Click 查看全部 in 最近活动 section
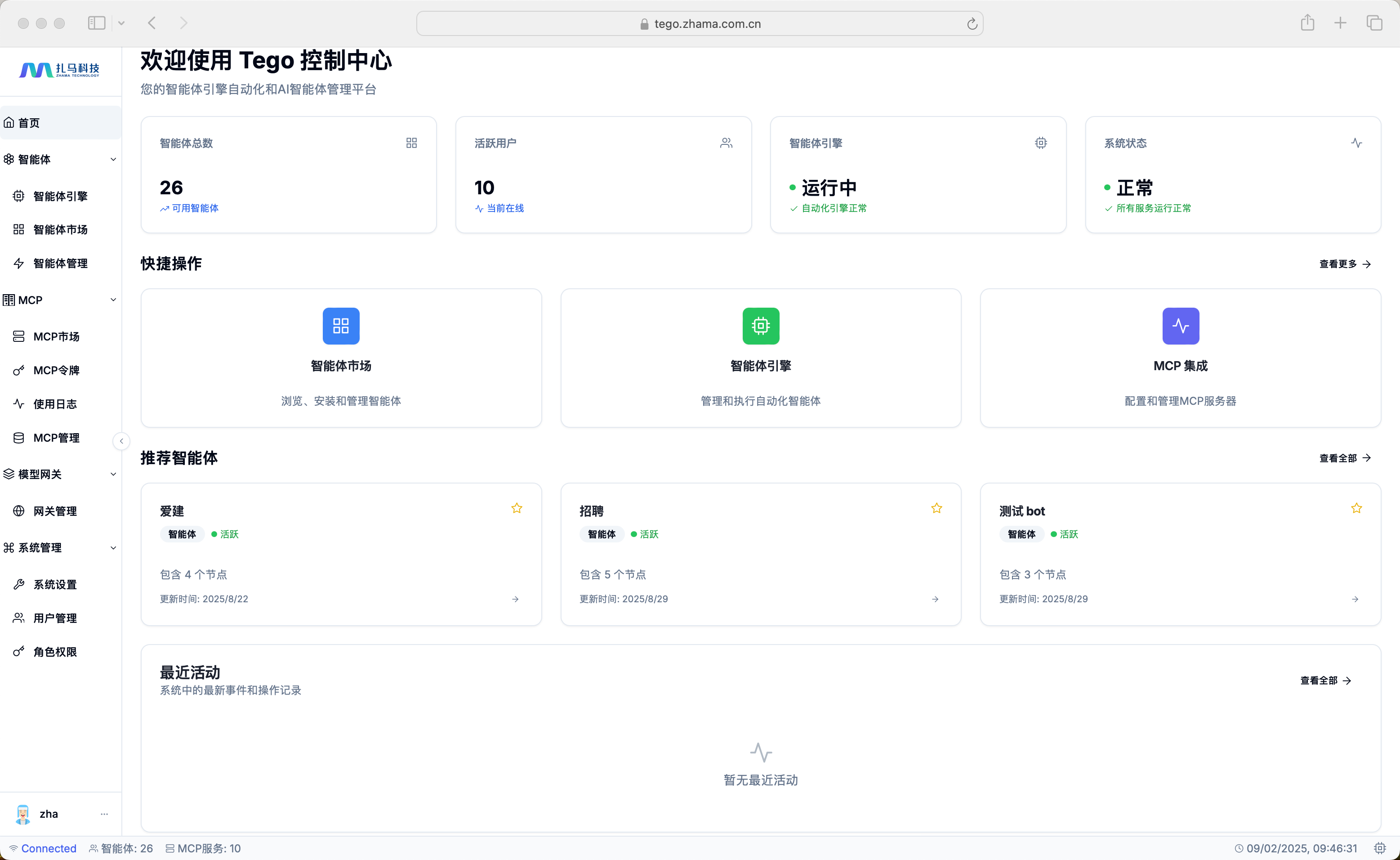This screenshot has width=1400, height=860. (x=1325, y=681)
